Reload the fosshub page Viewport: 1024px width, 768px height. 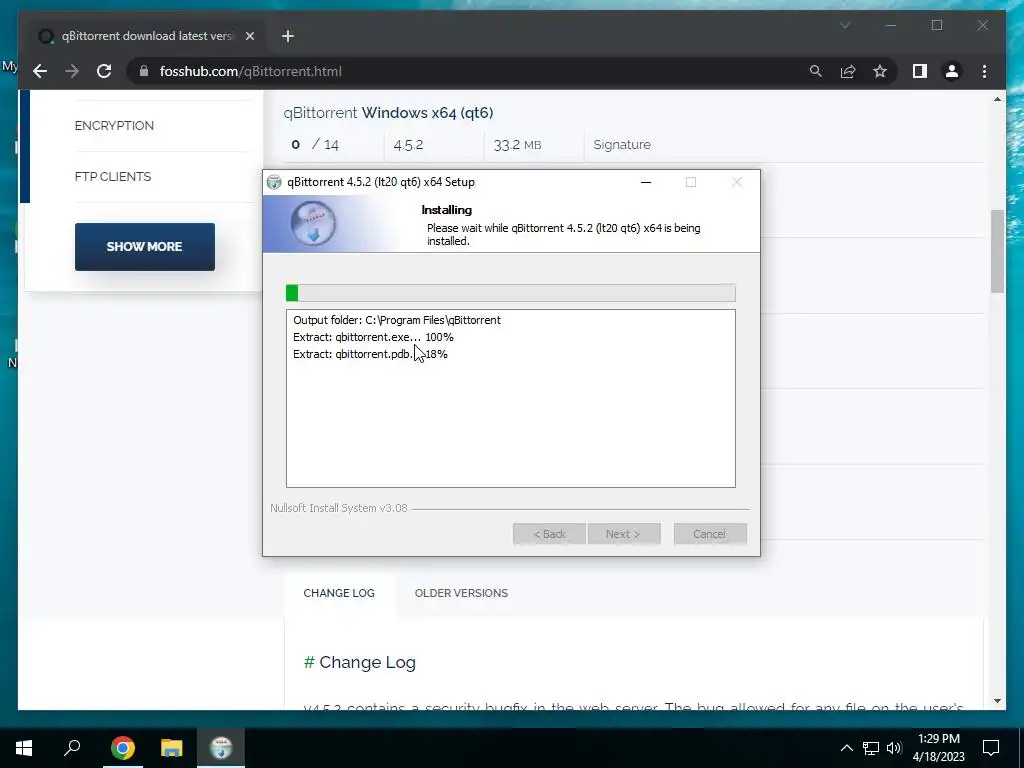[104, 71]
